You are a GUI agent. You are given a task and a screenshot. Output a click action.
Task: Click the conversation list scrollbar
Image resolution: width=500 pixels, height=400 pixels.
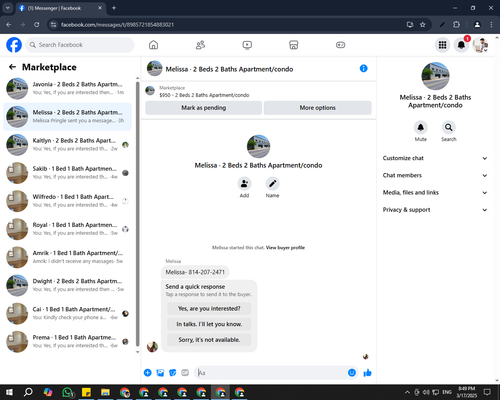pos(138,213)
